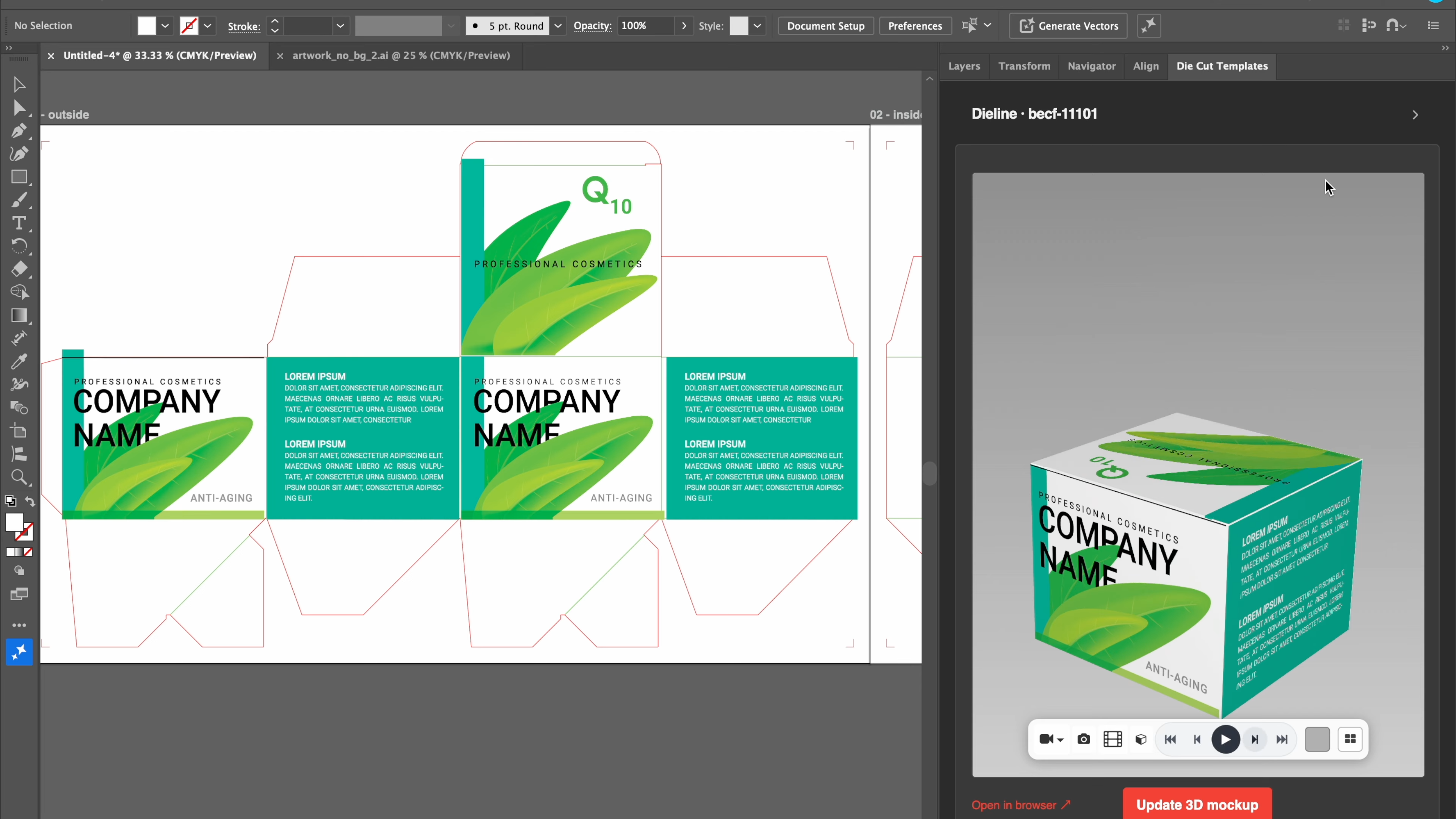Expand the stroke weight dropdown
This screenshot has height=819, width=1456.
[x=340, y=26]
